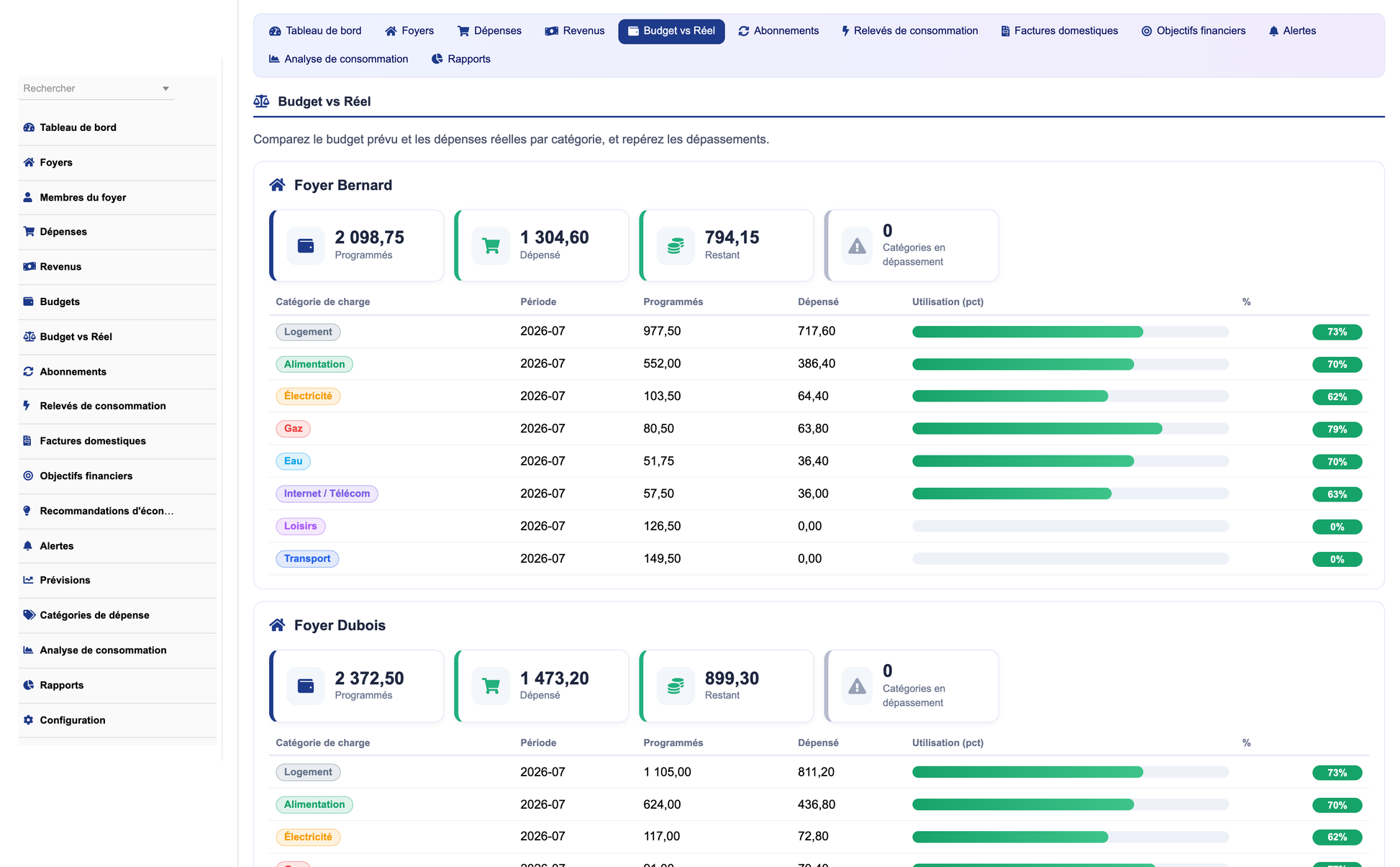Click the warning triangle icon on Foyer Bernard card
The image size is (1400, 867).
pyautogui.click(x=857, y=246)
